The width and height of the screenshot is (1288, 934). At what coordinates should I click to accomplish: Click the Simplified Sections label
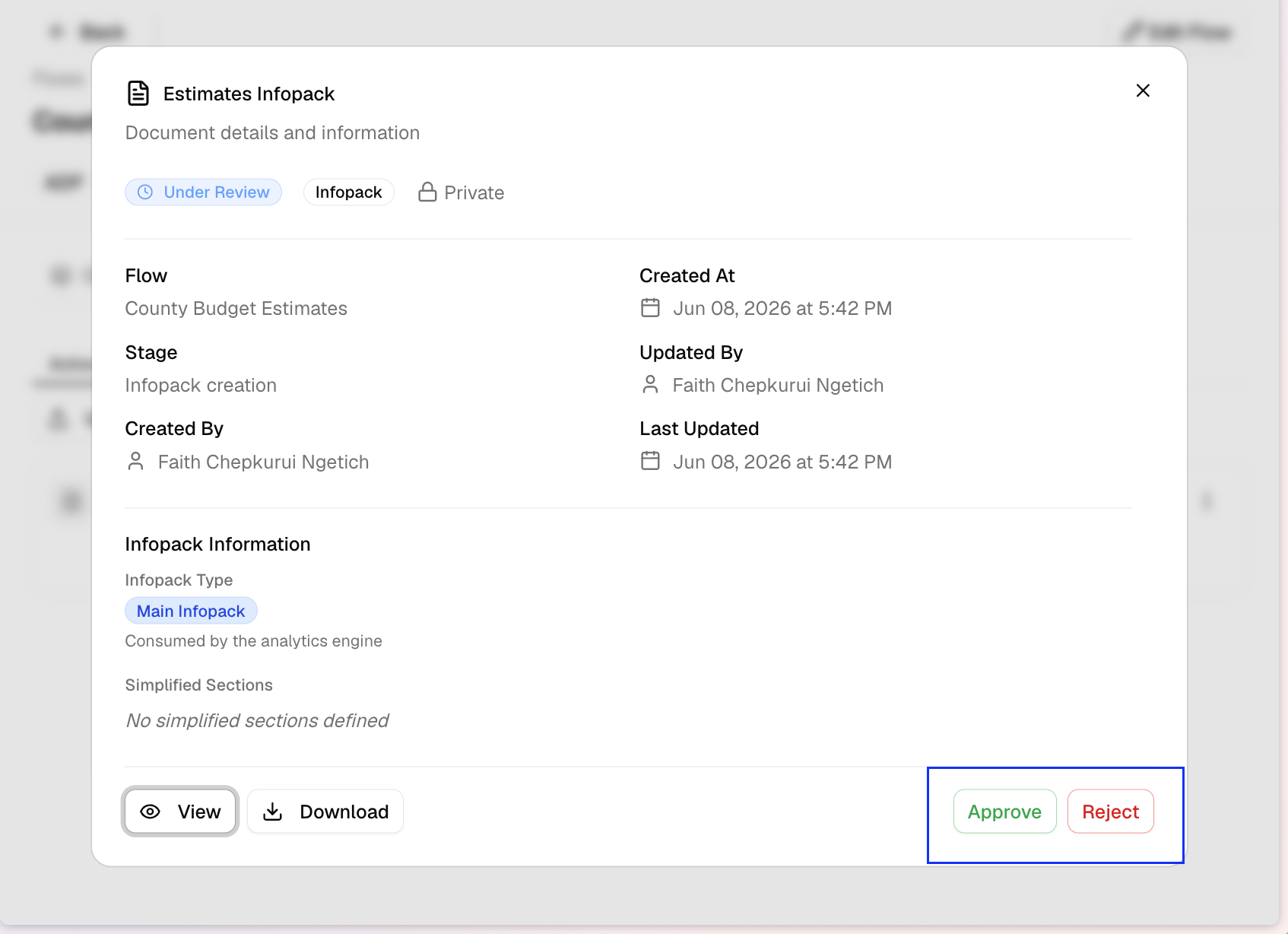pyautogui.click(x=198, y=685)
